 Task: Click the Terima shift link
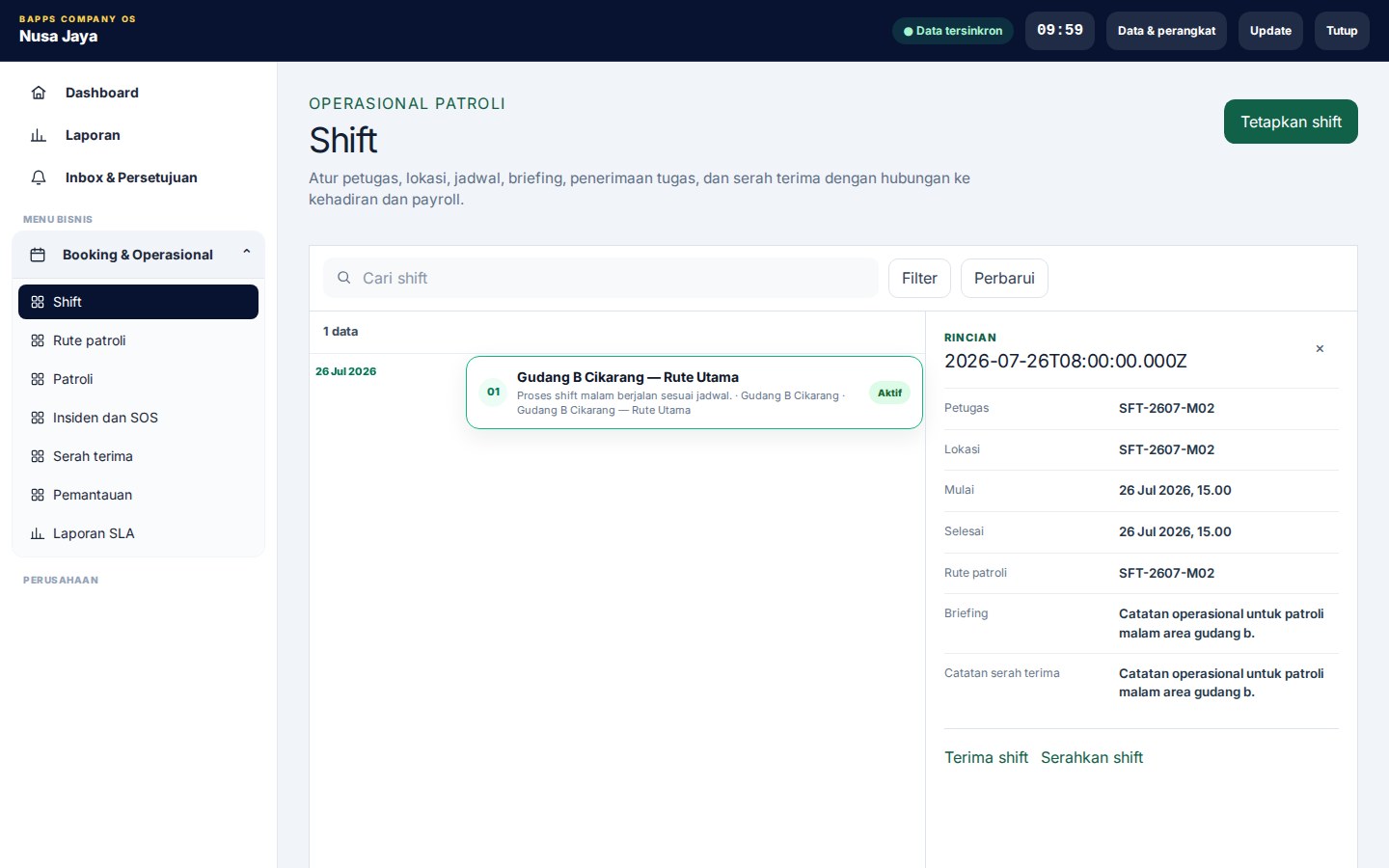pos(986,758)
